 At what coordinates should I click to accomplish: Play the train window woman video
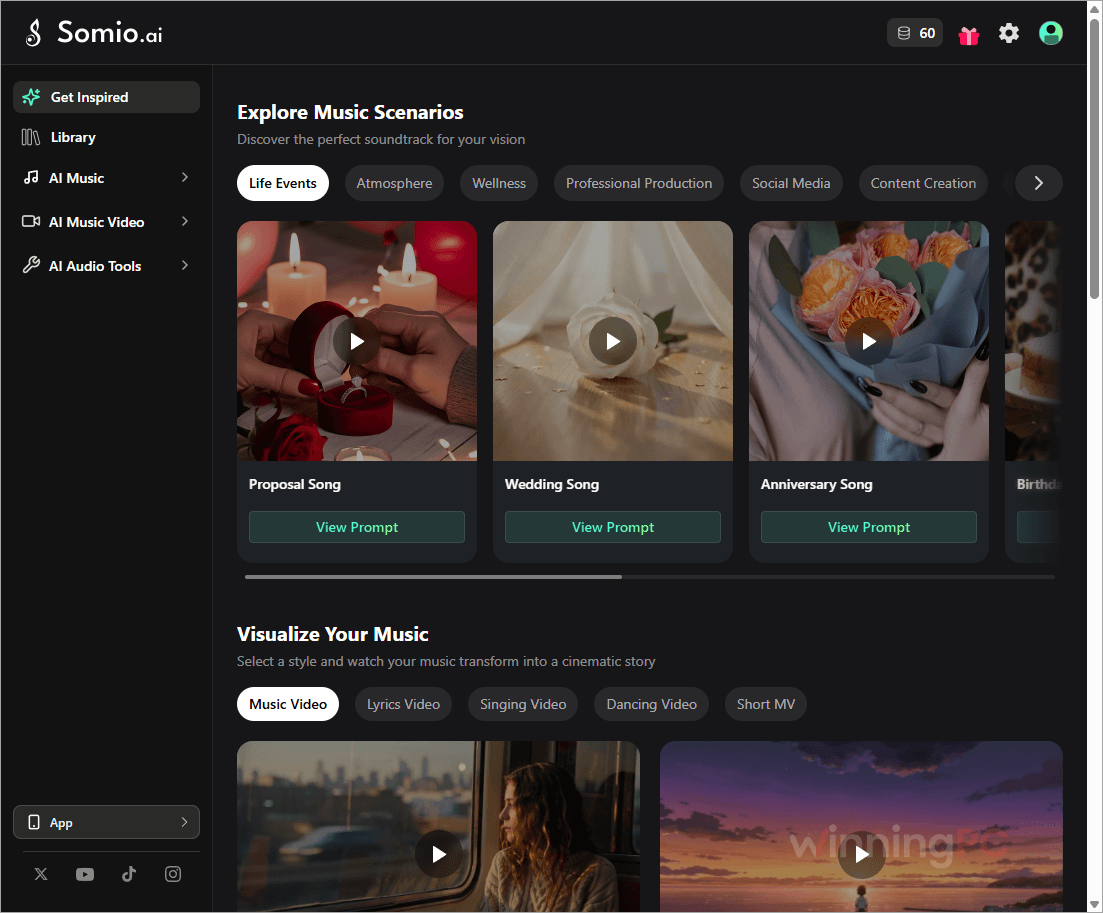(438, 854)
